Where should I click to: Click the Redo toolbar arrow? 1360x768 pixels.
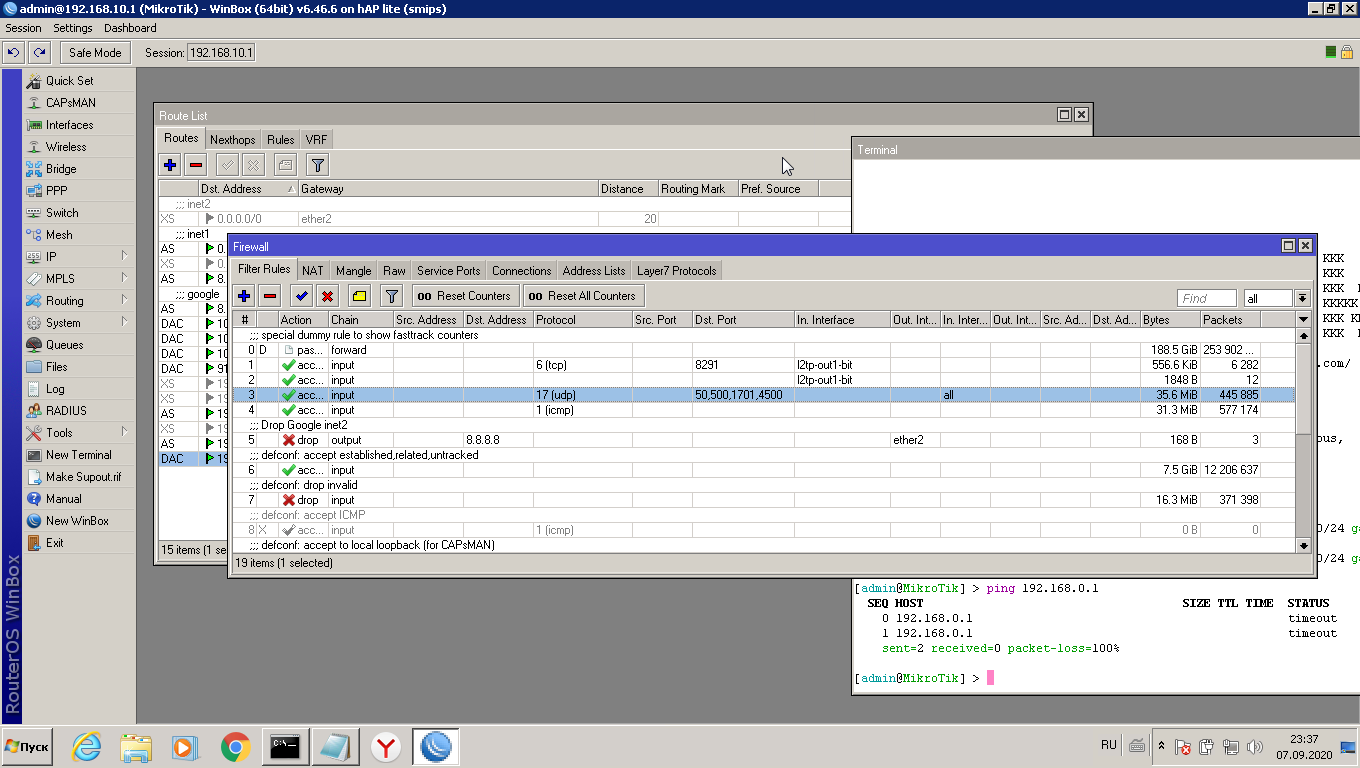click(x=39, y=52)
